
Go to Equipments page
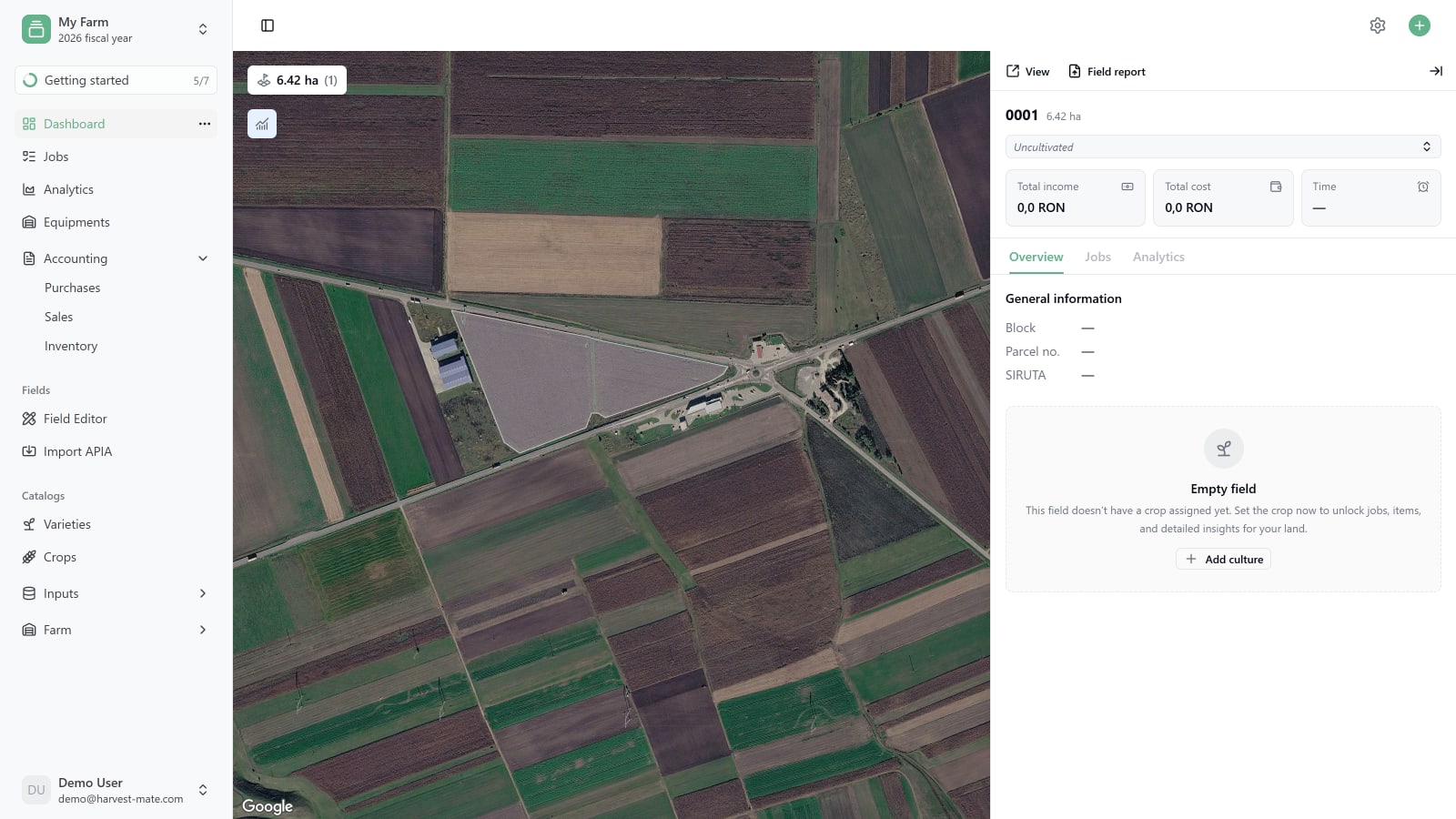click(x=116, y=222)
